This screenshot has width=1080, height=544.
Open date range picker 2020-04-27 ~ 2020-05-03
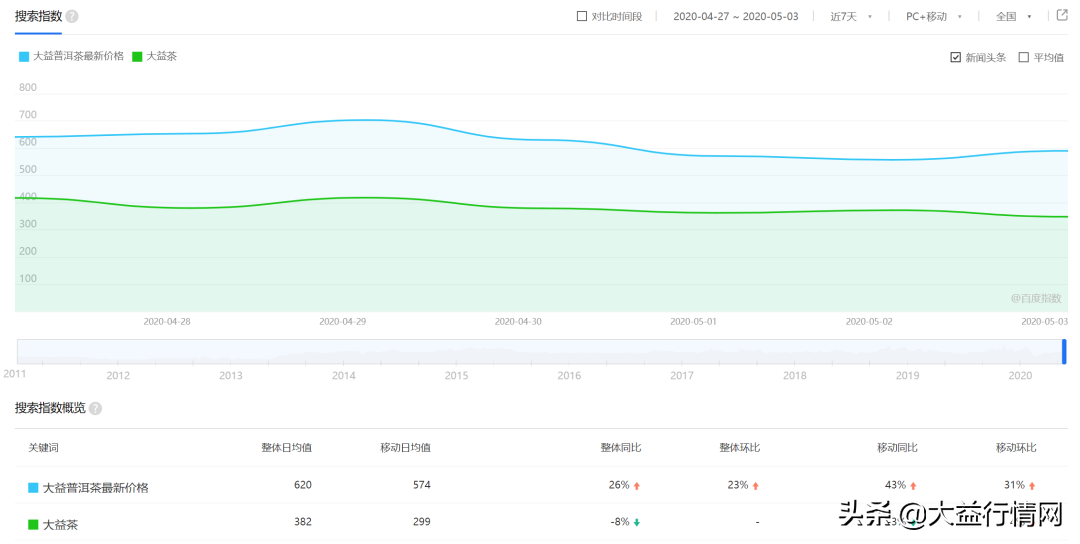coord(736,17)
